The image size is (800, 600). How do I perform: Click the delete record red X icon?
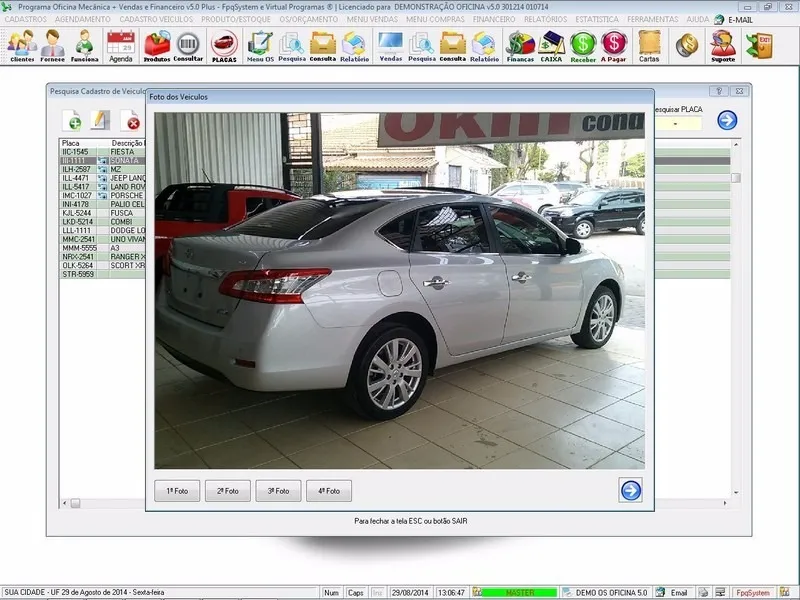131,120
